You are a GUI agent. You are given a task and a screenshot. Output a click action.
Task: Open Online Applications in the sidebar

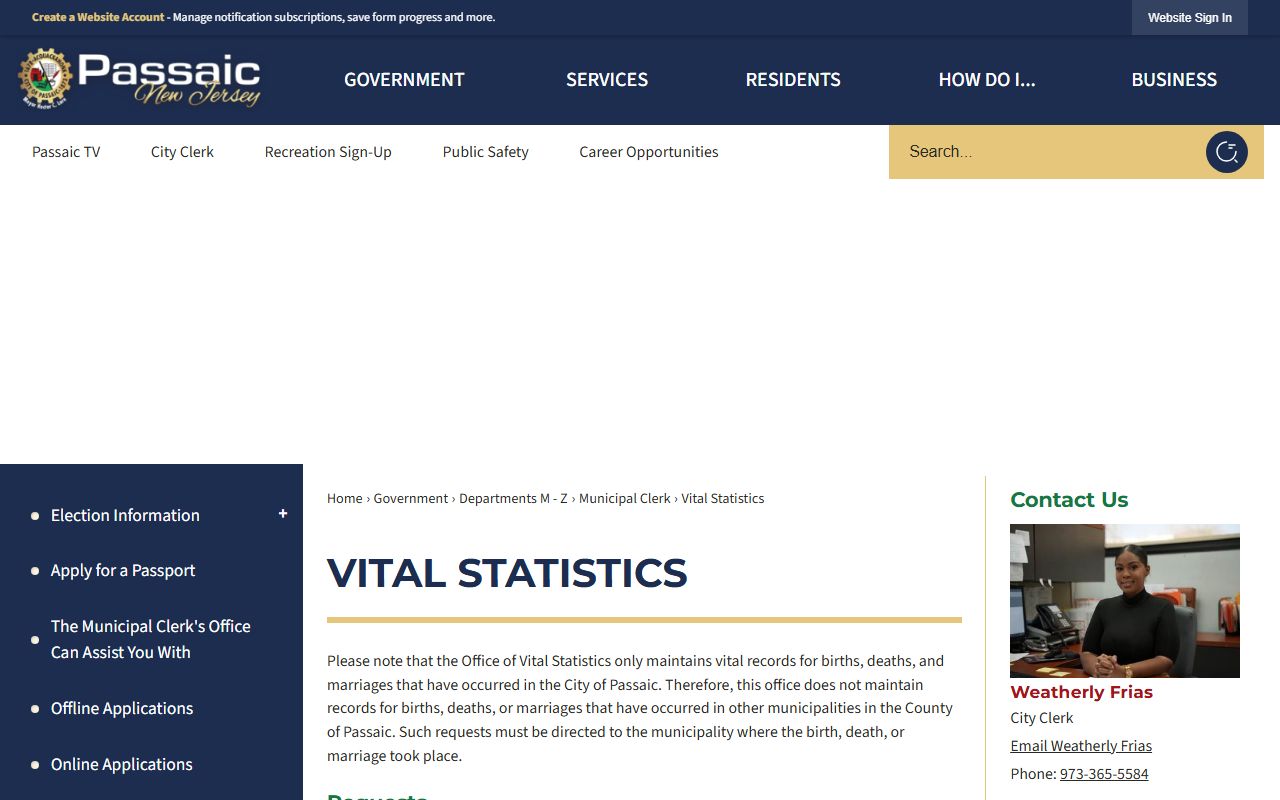(x=122, y=764)
